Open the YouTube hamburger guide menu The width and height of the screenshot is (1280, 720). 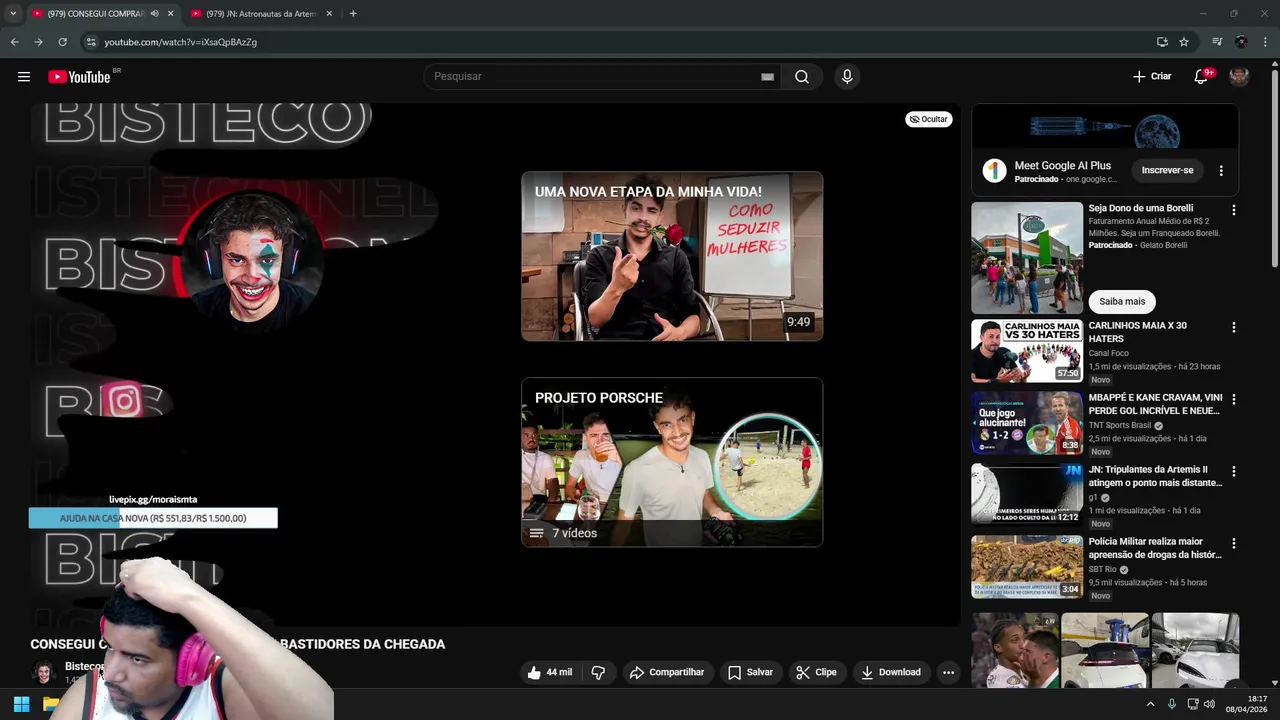click(x=24, y=77)
